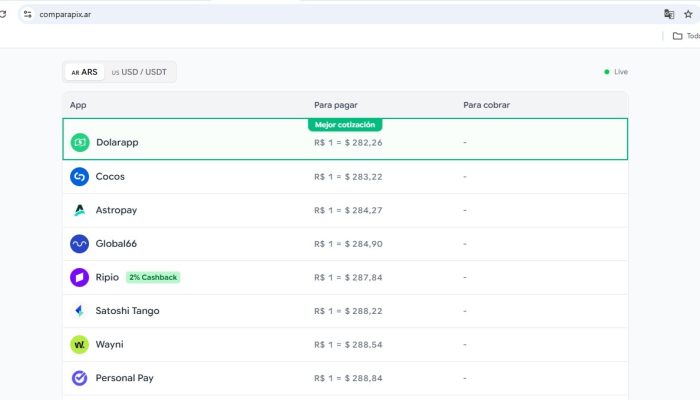Image resolution: width=700 pixels, height=400 pixels.
Task: Open the bookmarks folder icon
Action: 677,36
